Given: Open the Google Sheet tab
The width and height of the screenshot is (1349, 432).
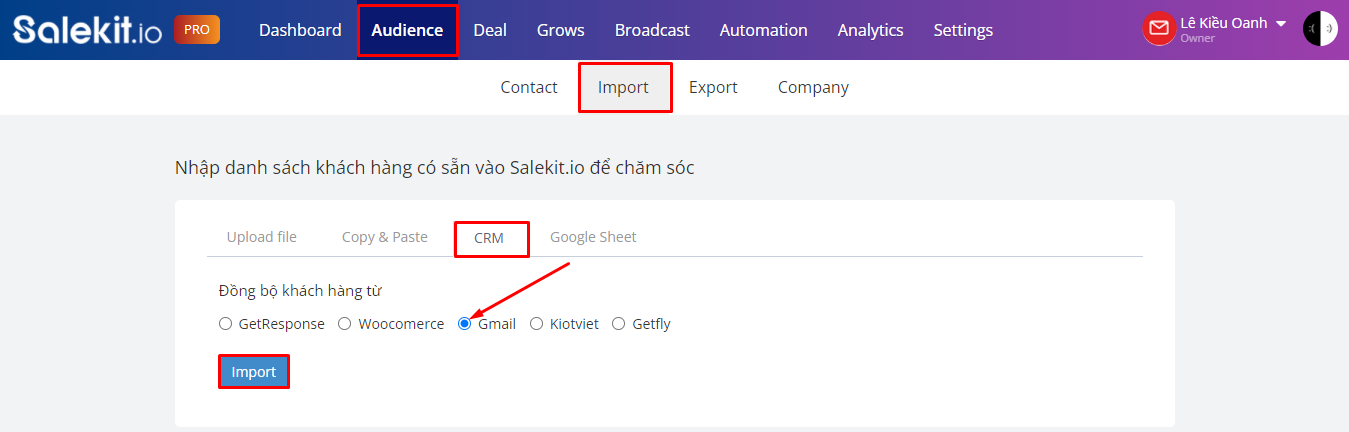Looking at the screenshot, I should (593, 237).
